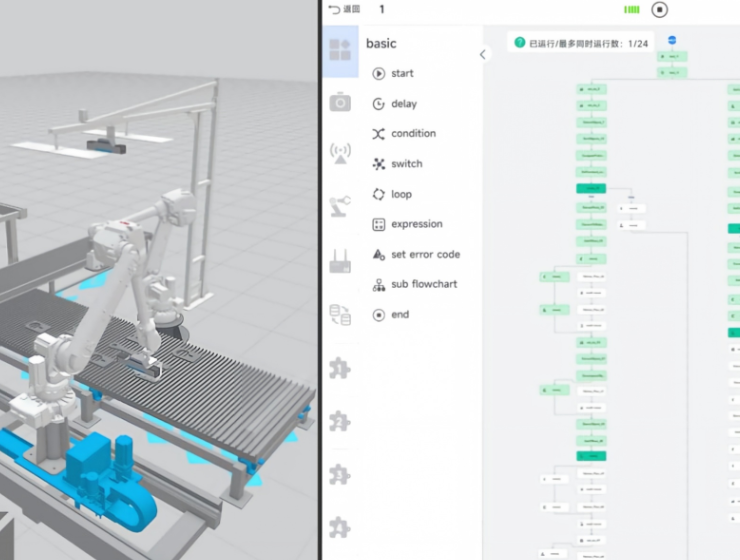This screenshot has width=740, height=560.
Task: Open the database exchange category
Action: 340,315
